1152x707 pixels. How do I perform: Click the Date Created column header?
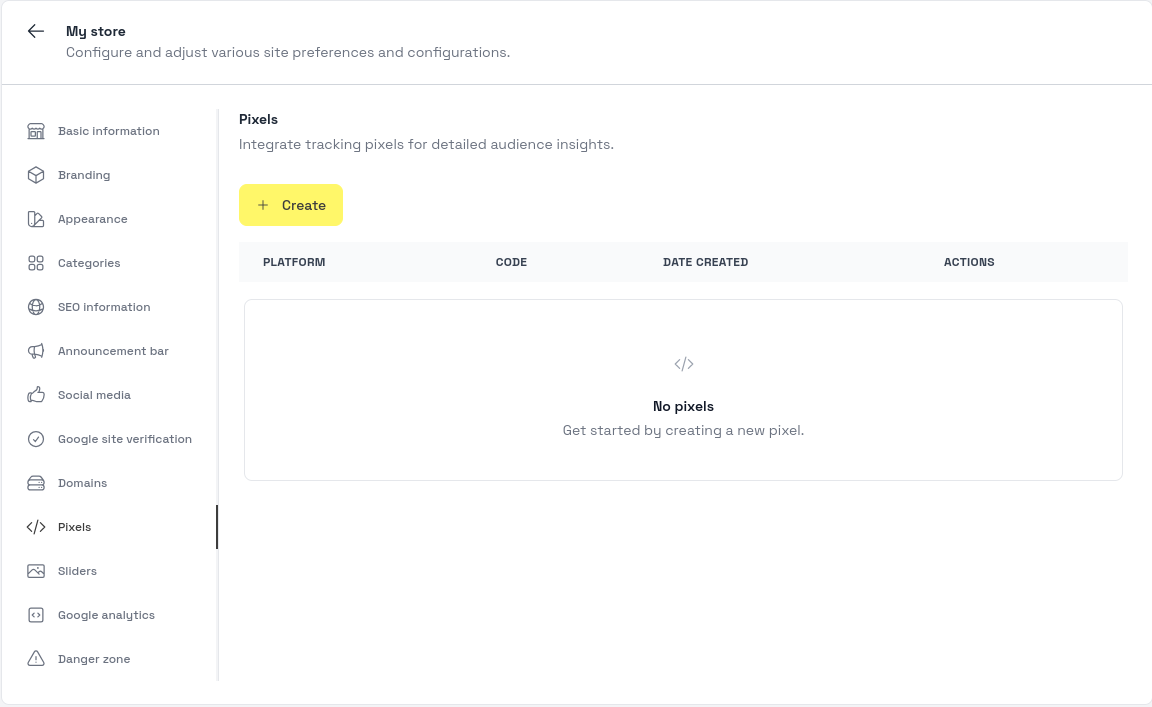tap(705, 262)
